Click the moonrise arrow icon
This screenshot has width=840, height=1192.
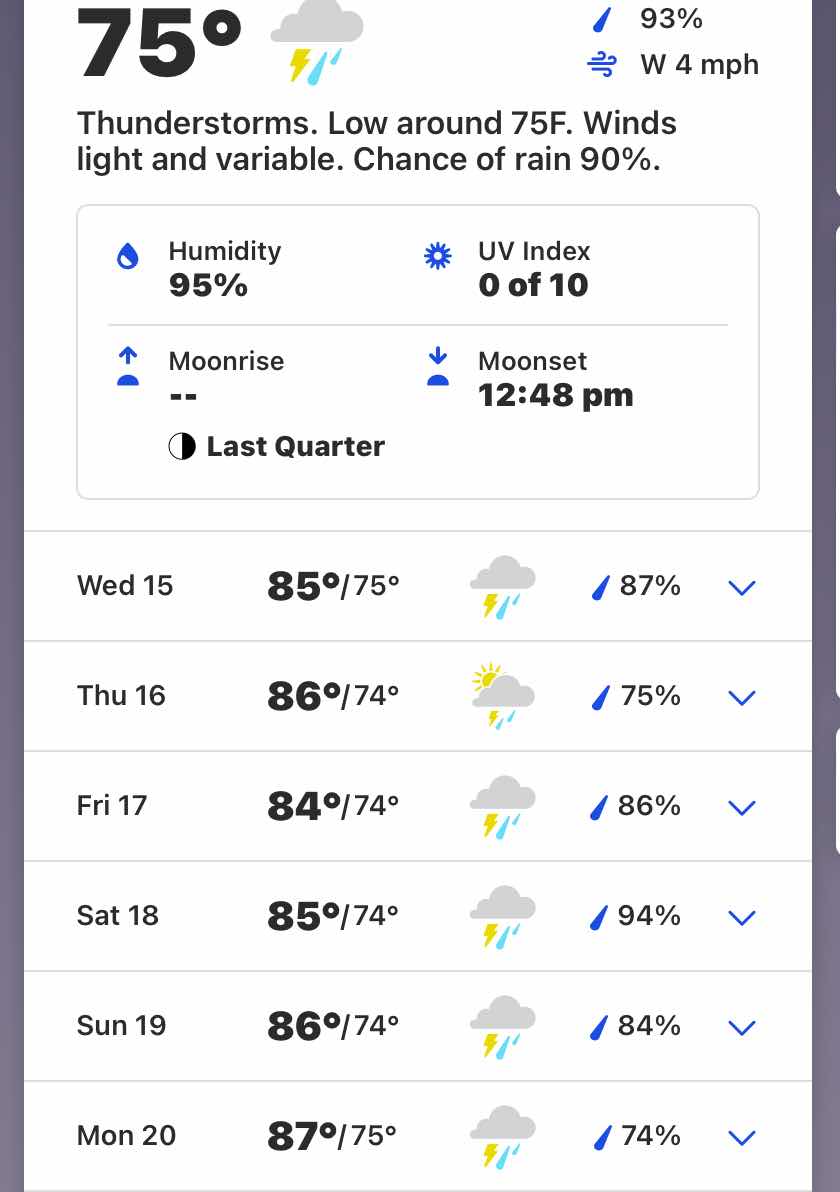coord(128,366)
